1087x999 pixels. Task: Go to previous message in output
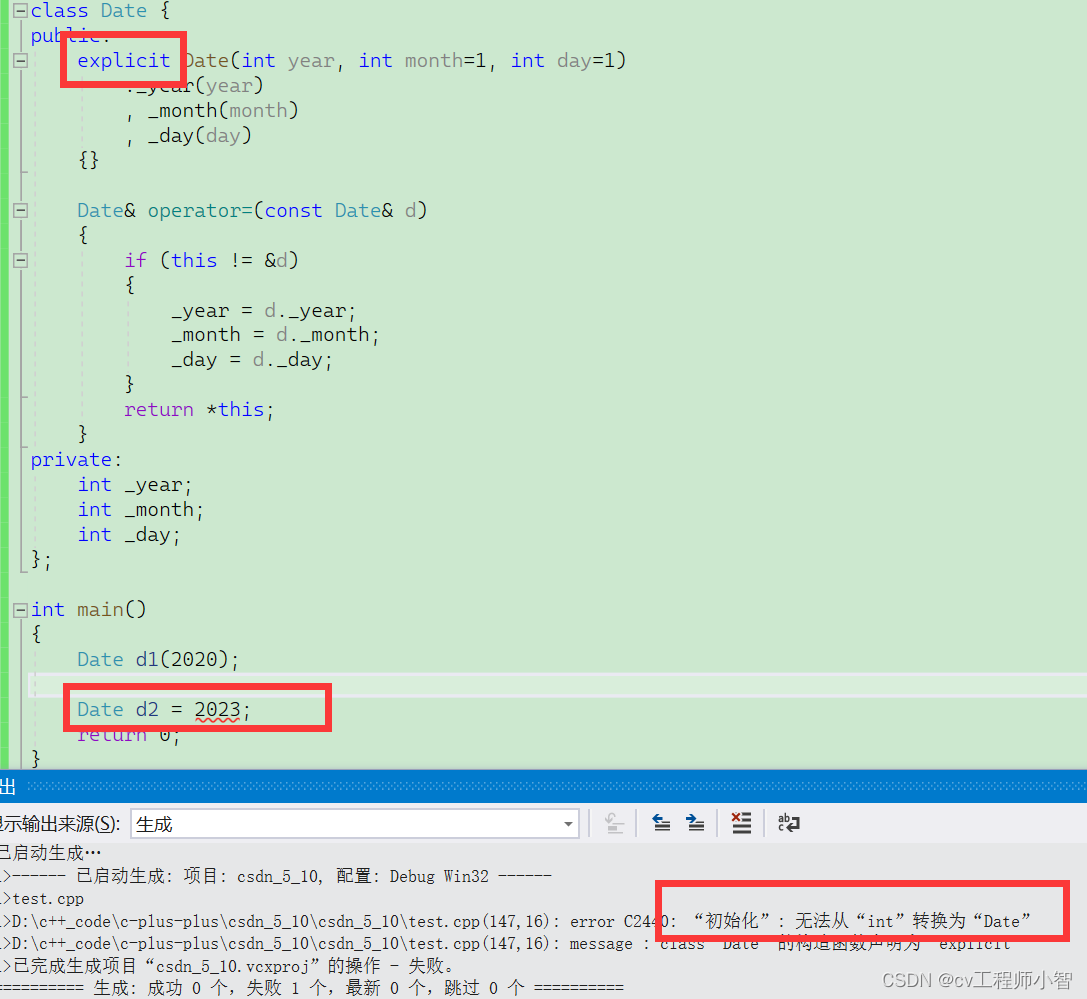[661, 823]
